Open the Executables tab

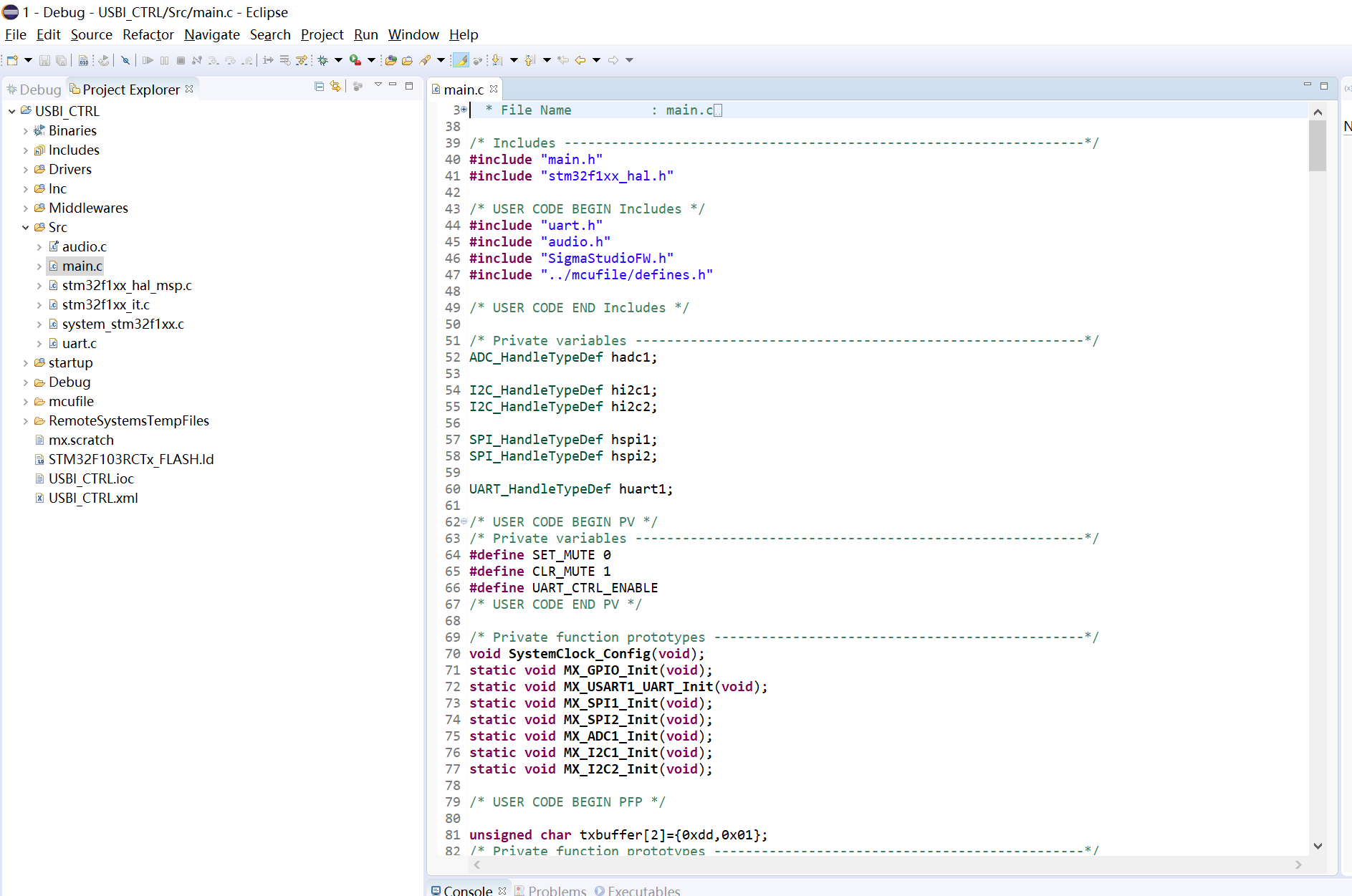pos(637,890)
